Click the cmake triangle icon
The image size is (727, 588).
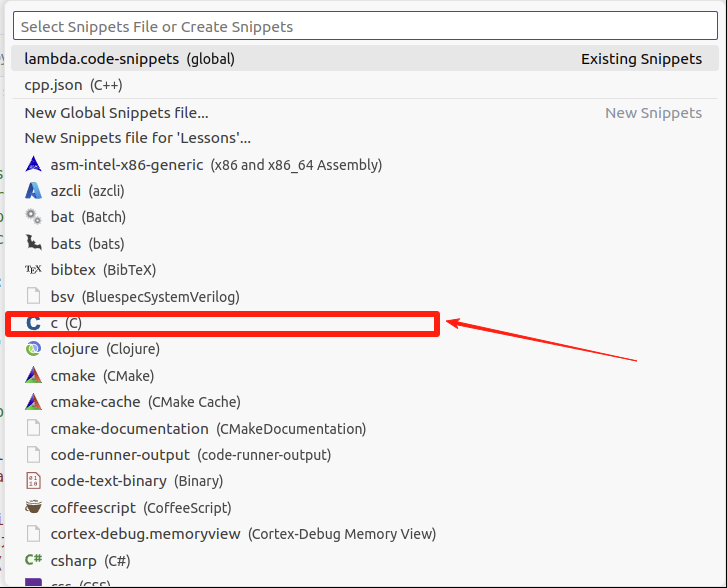pyautogui.click(x=33, y=375)
